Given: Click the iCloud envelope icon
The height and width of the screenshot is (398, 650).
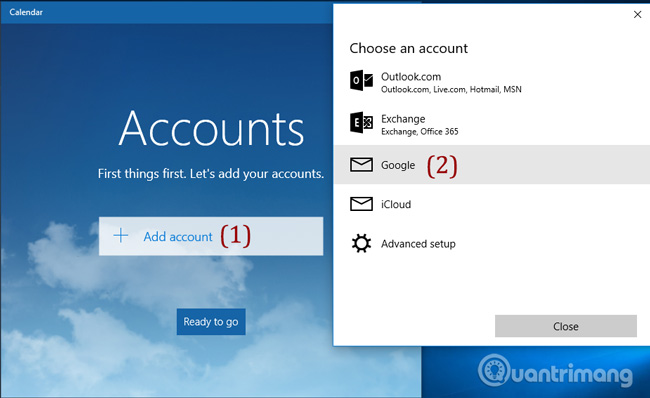Looking at the screenshot, I should [x=361, y=204].
